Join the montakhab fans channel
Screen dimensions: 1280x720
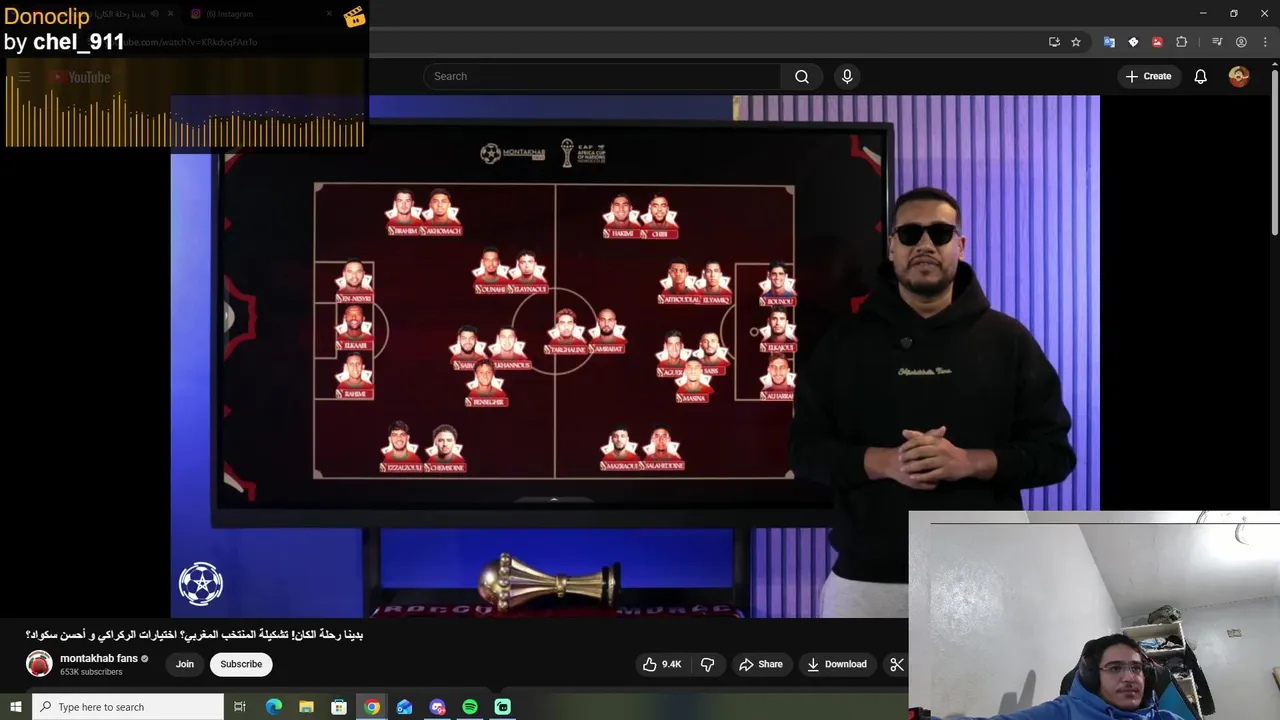coord(185,664)
